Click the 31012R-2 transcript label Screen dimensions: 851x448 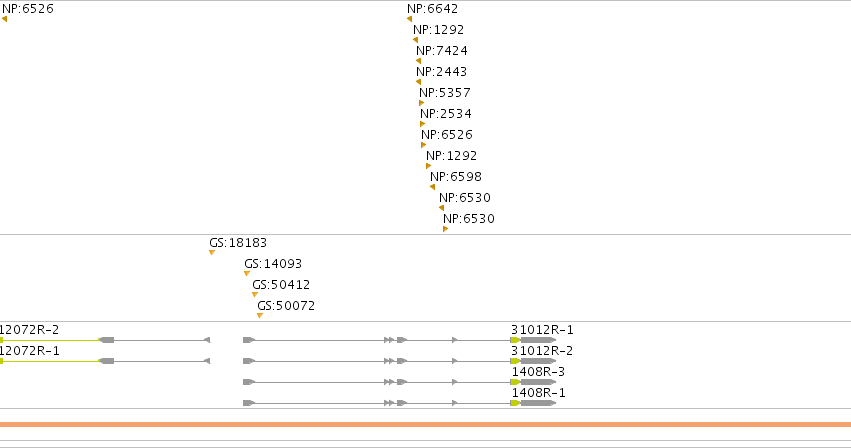pyautogui.click(x=542, y=351)
